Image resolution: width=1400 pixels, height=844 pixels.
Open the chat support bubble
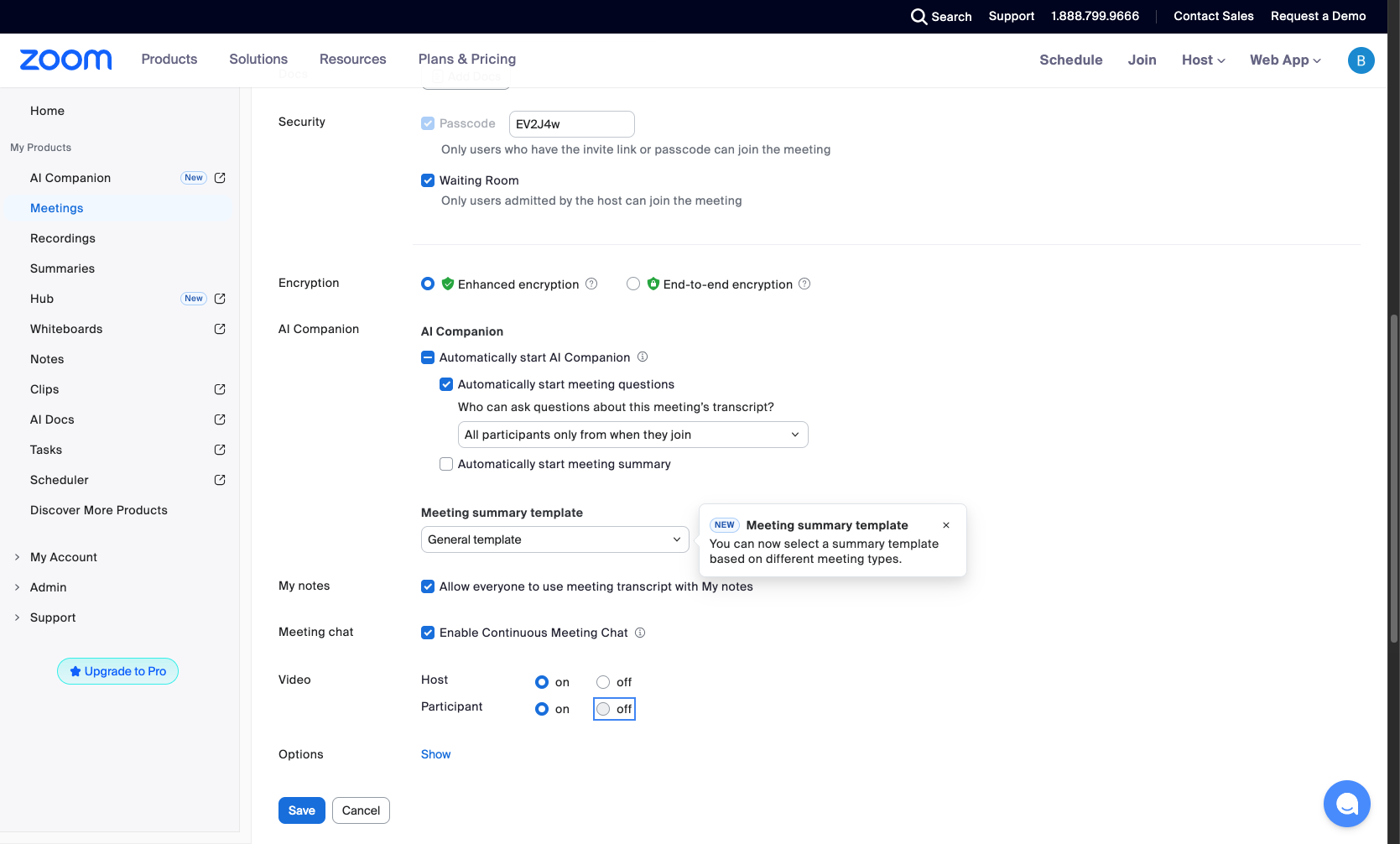pyautogui.click(x=1346, y=804)
